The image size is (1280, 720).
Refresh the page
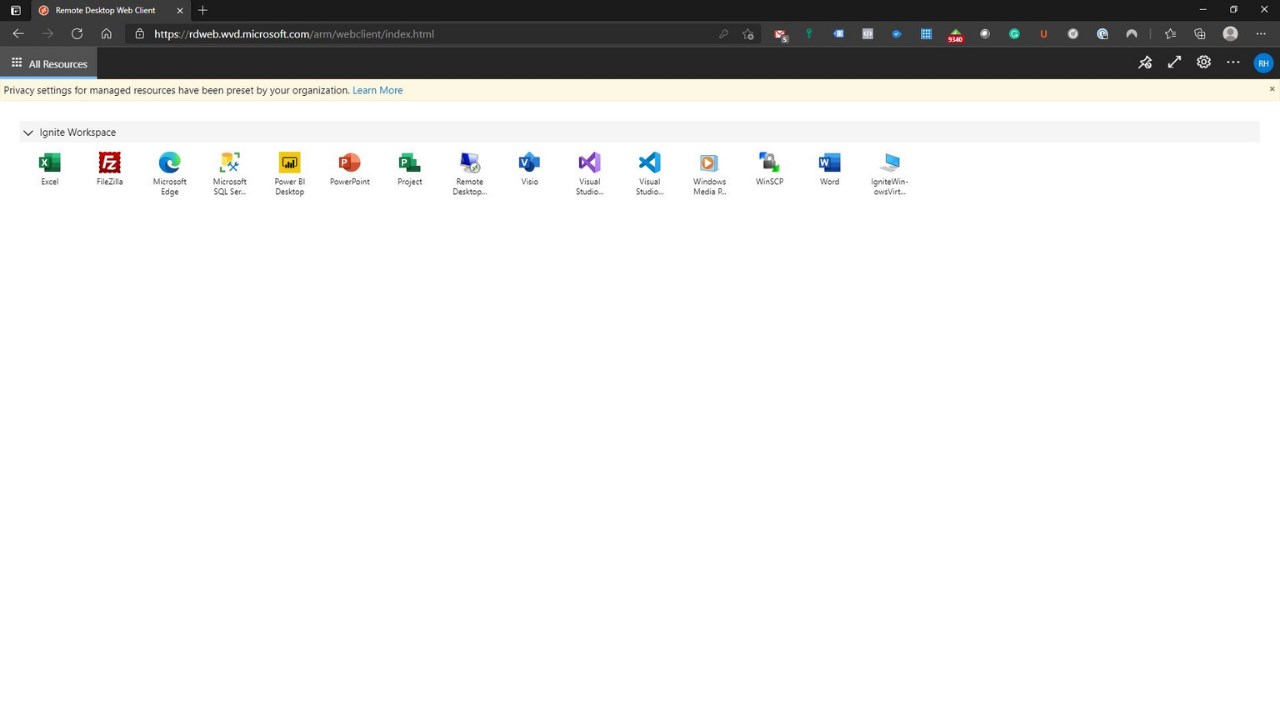(77, 33)
